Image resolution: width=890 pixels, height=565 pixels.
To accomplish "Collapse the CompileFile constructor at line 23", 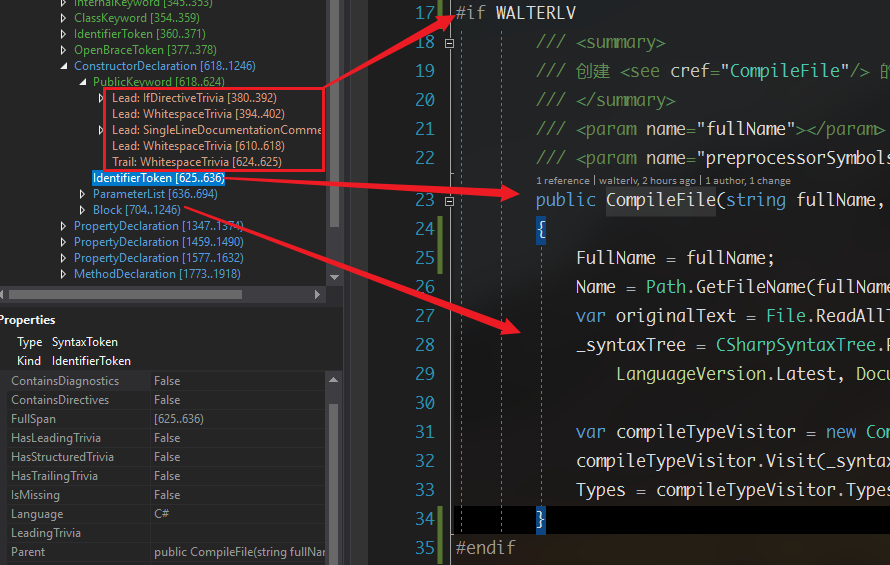I will [450, 201].
